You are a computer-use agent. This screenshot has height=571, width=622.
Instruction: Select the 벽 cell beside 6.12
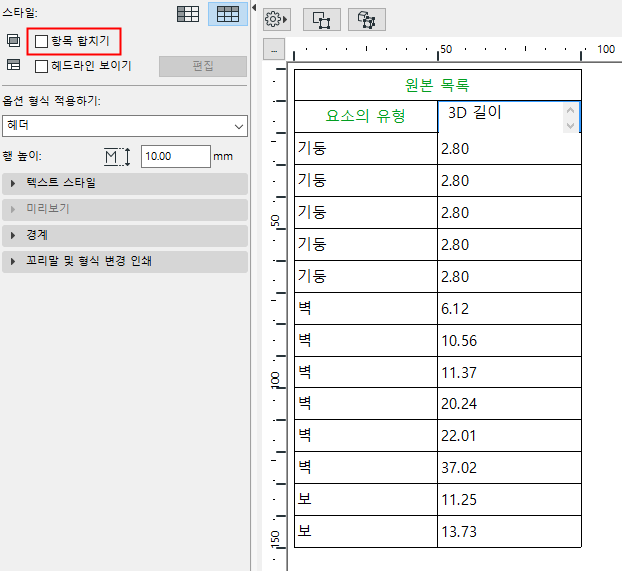pos(366,308)
